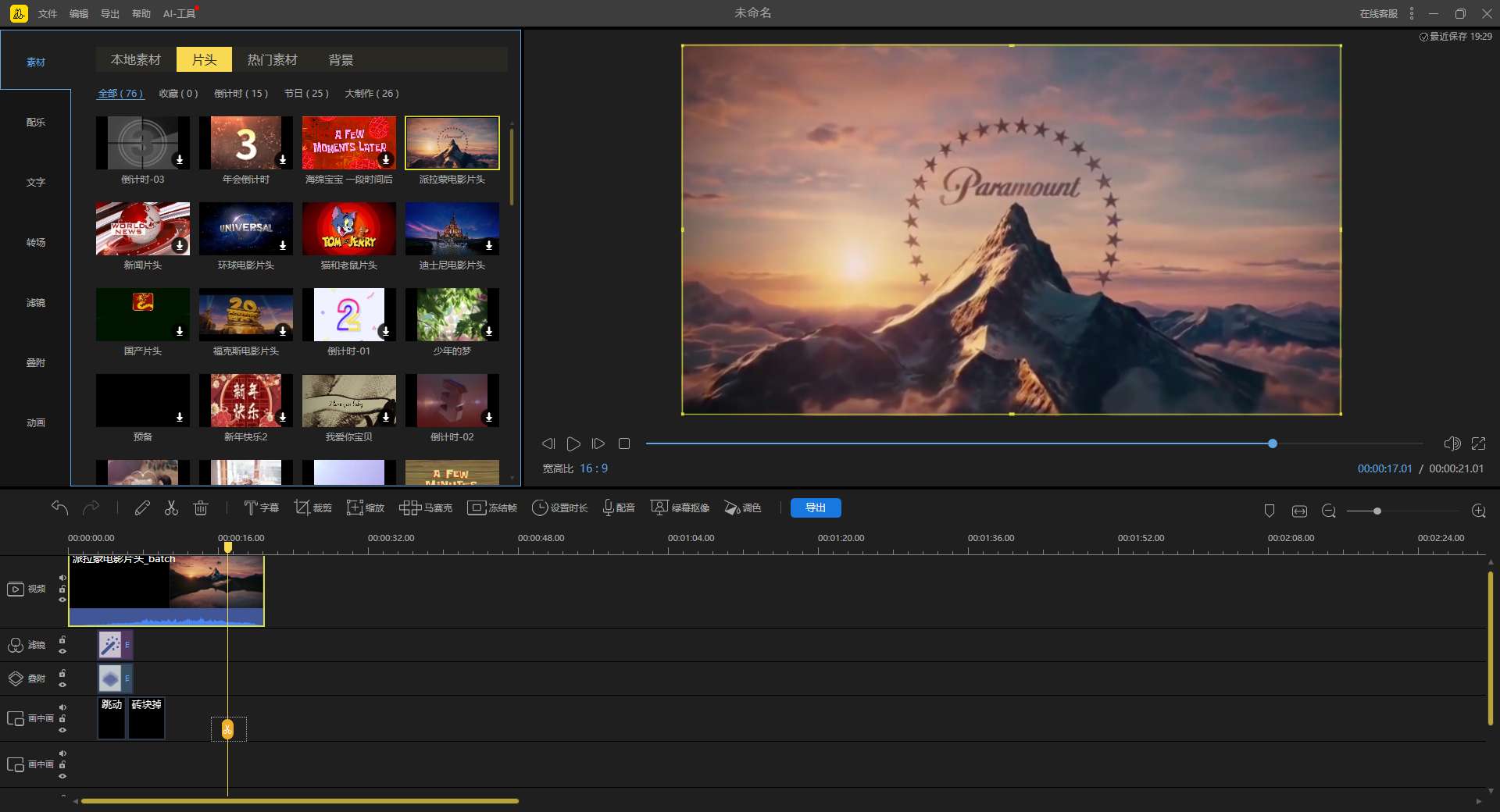The height and width of the screenshot is (812, 1500).
Task: Enter fullscreen preview mode
Action: 1478,443
